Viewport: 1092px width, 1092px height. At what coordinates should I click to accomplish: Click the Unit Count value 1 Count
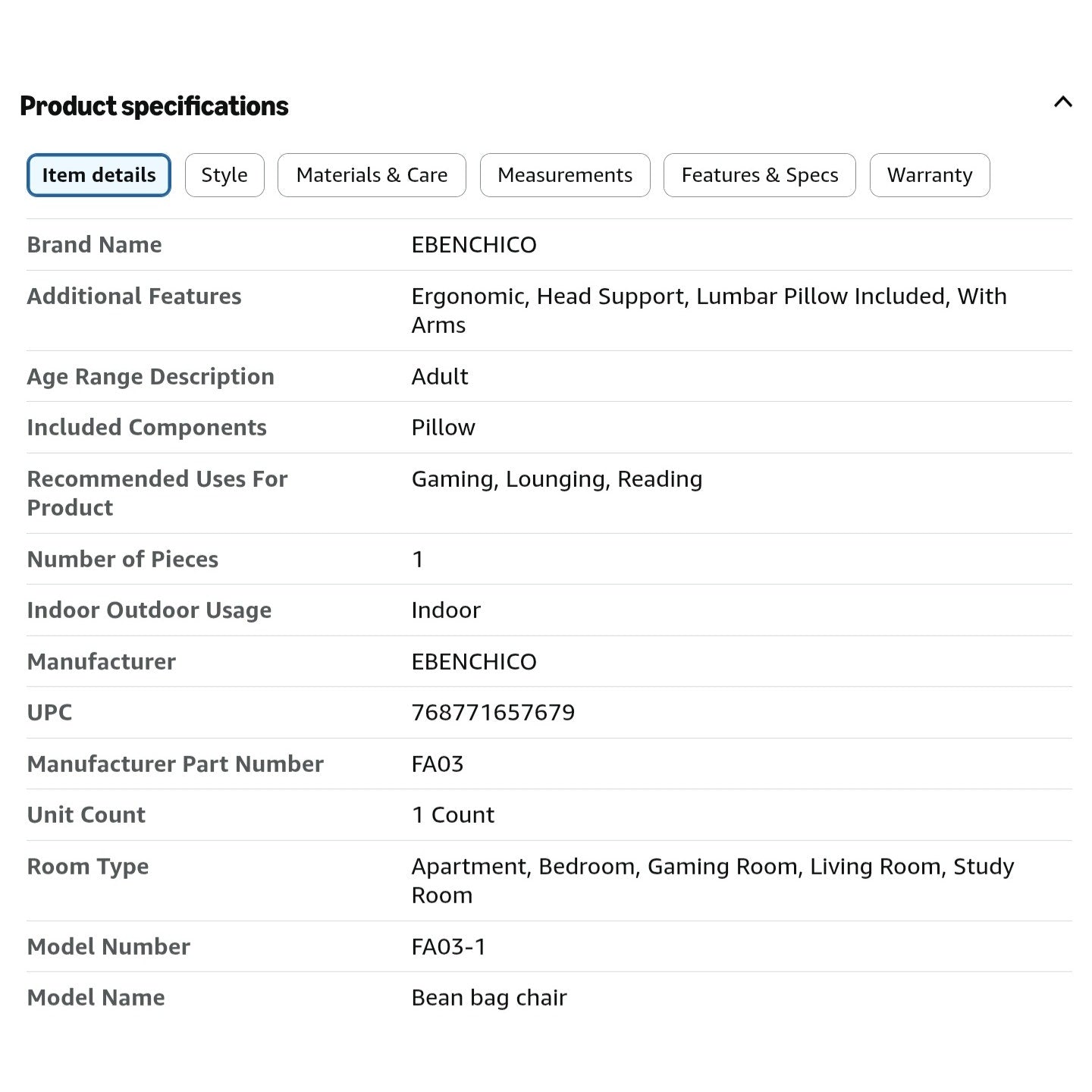[453, 815]
